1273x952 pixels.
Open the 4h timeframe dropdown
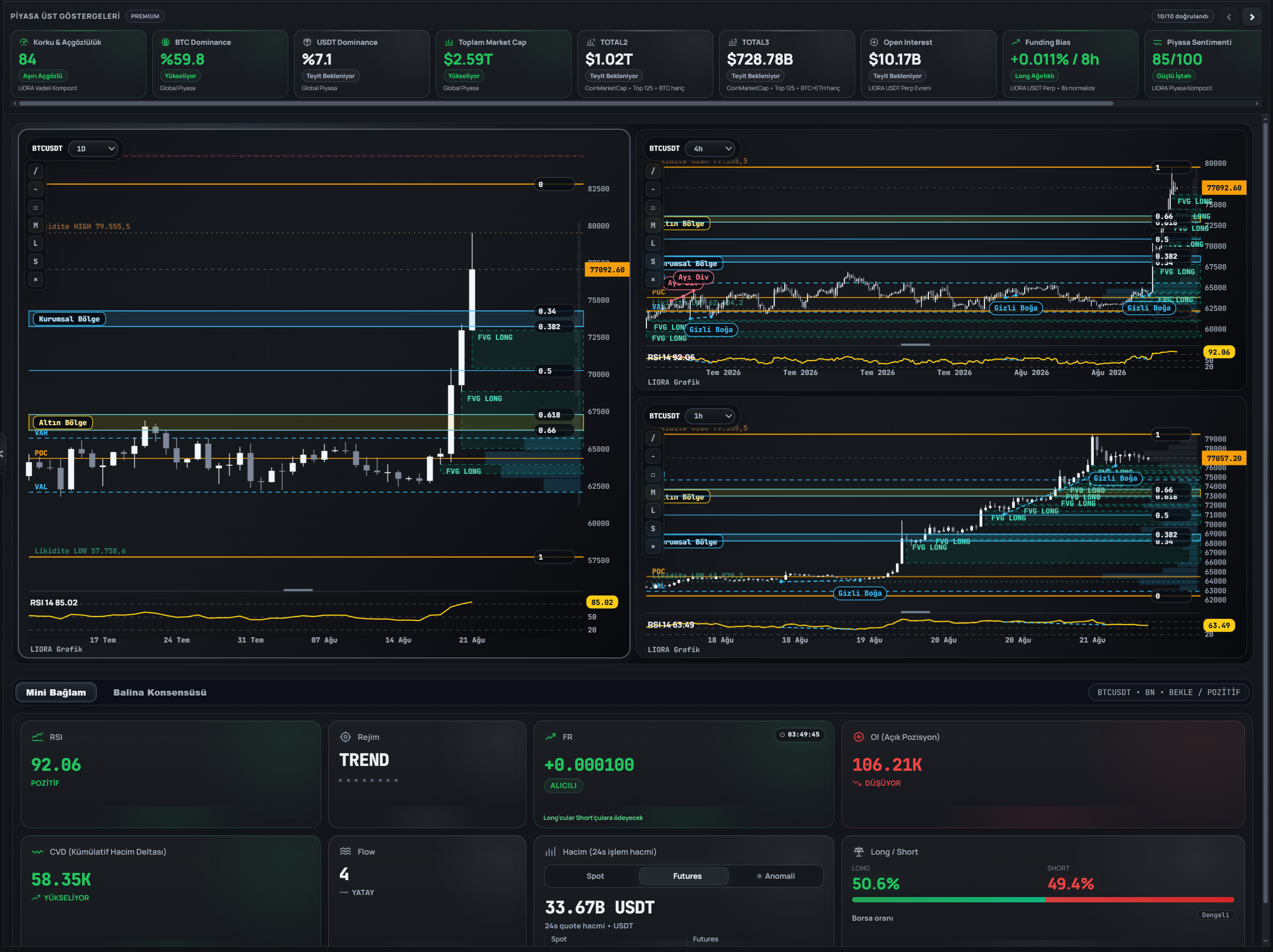pos(711,148)
